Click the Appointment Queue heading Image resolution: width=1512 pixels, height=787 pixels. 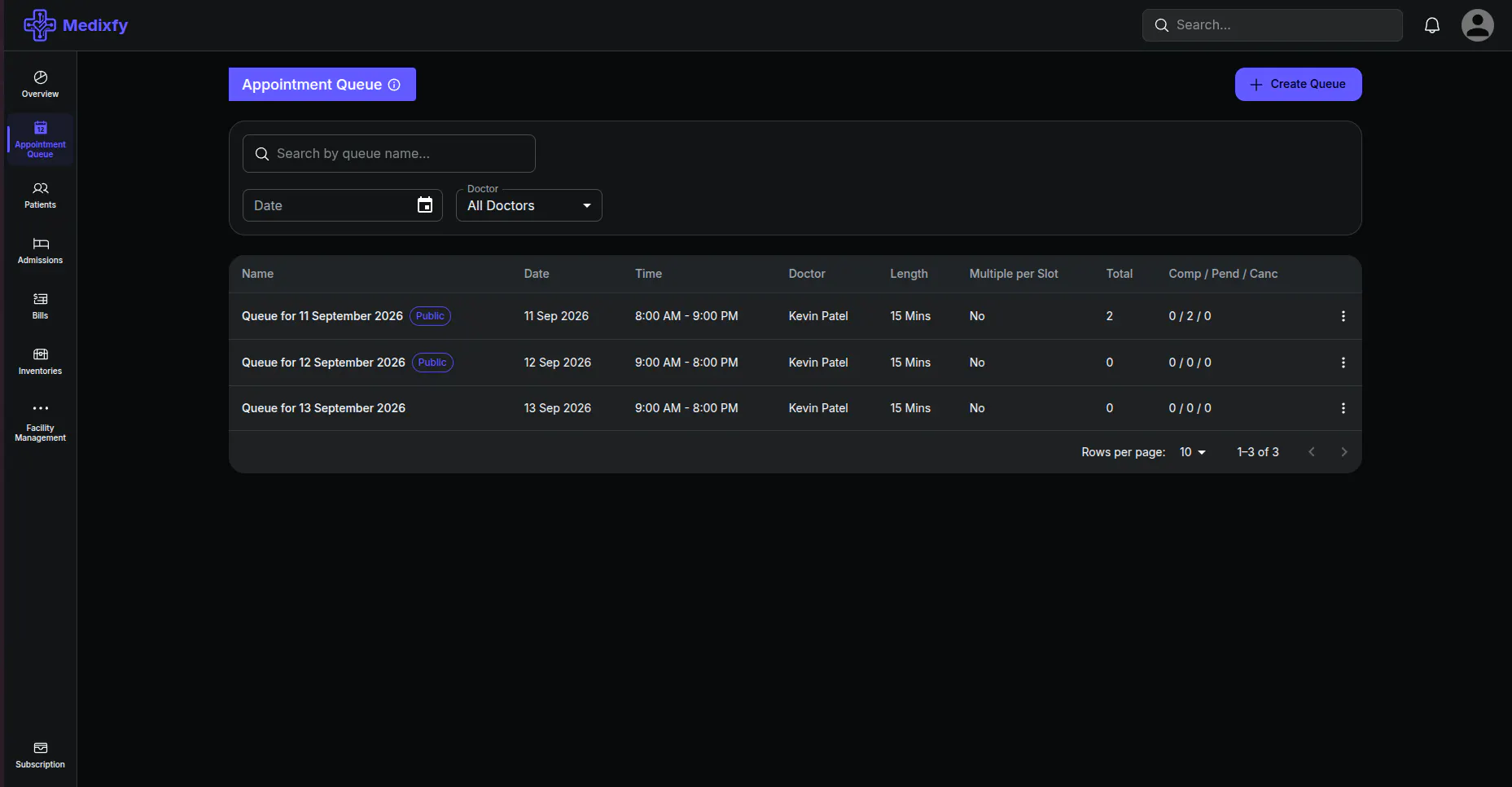click(312, 85)
